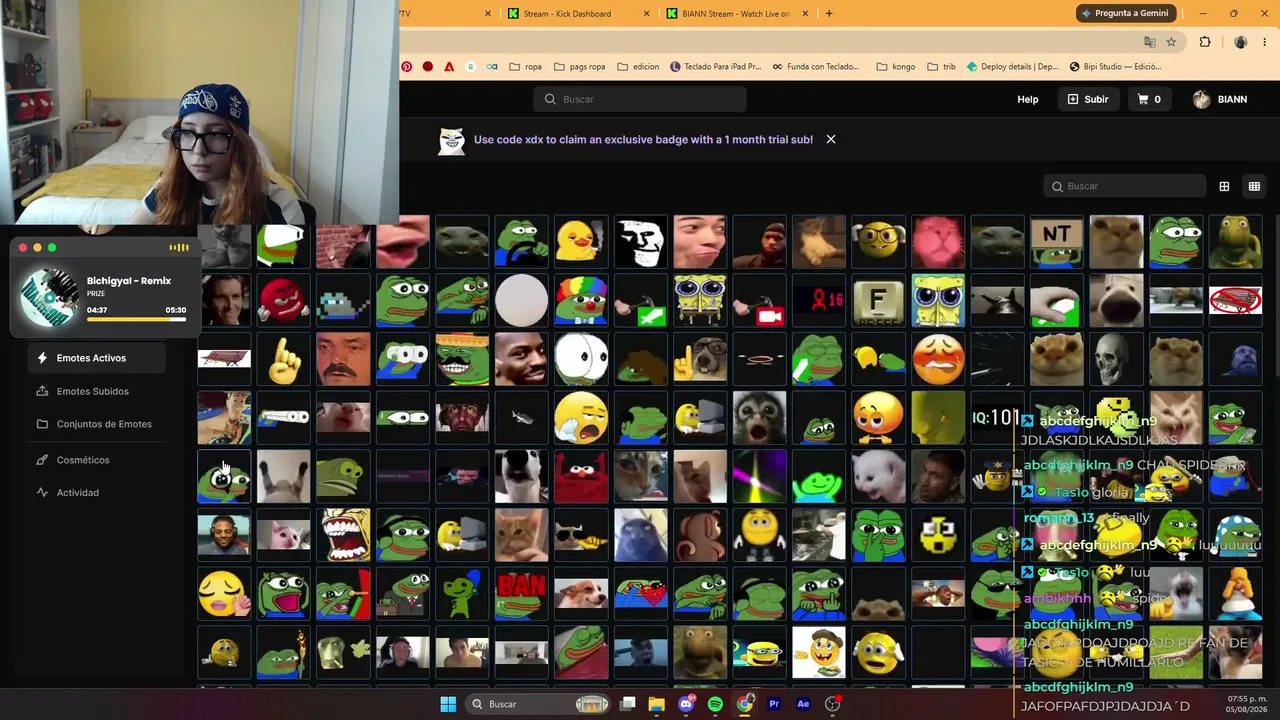Open the Help link
1280x720 pixels.
pos(1028,99)
